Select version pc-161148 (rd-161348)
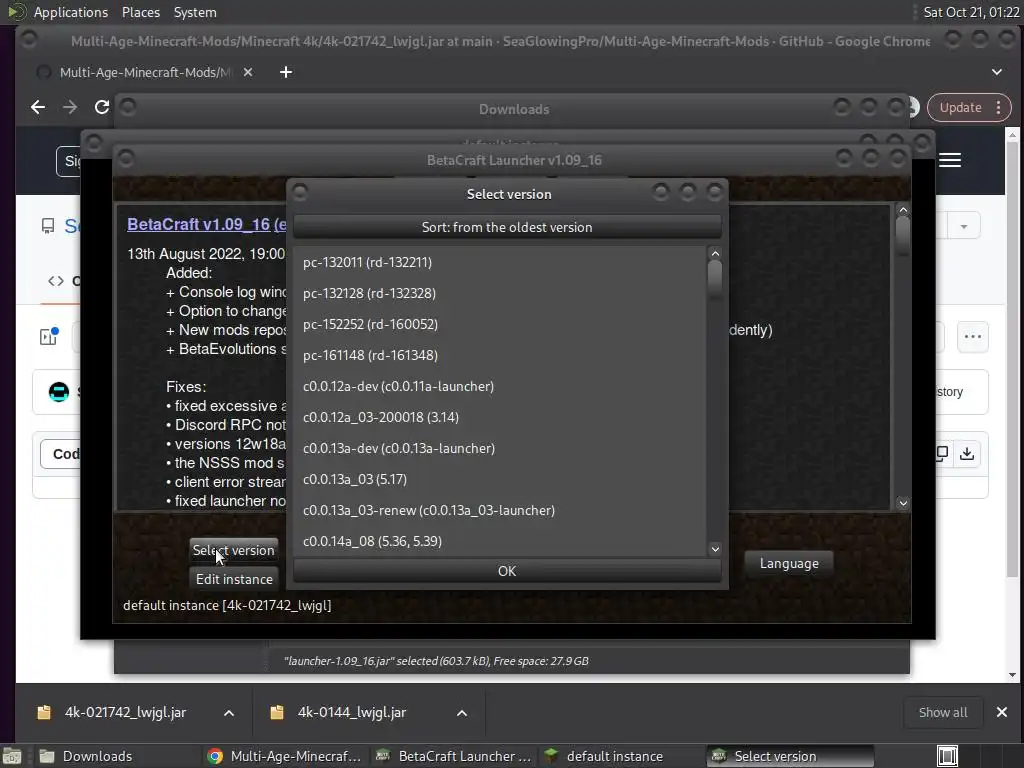 tap(500, 355)
